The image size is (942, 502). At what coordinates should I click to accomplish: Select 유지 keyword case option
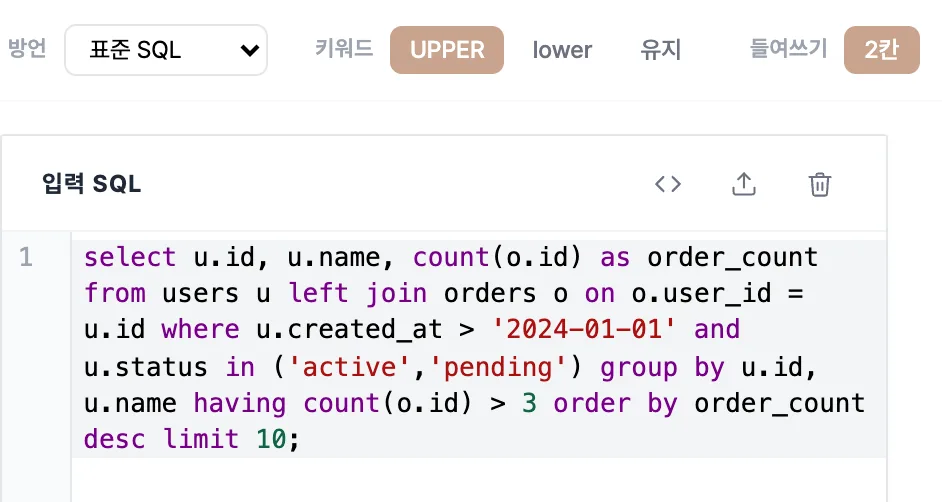pos(661,50)
